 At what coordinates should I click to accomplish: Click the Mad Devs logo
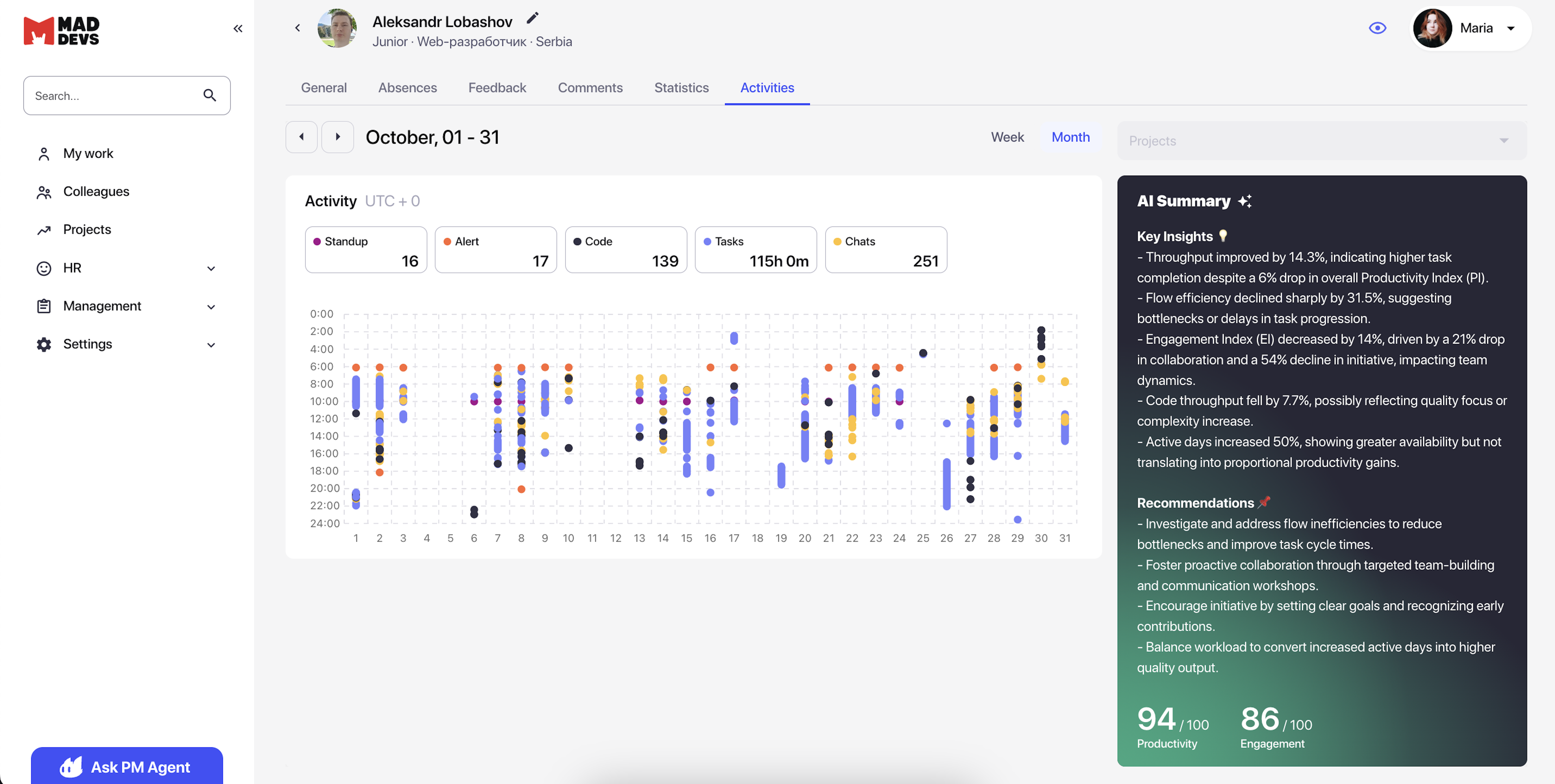tap(61, 30)
